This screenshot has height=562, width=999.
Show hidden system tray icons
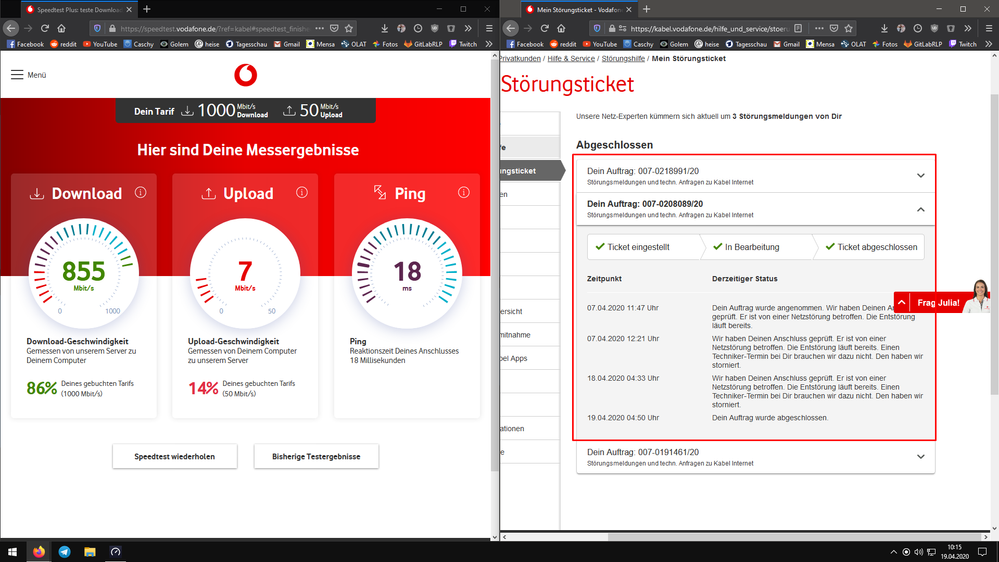click(x=893, y=552)
